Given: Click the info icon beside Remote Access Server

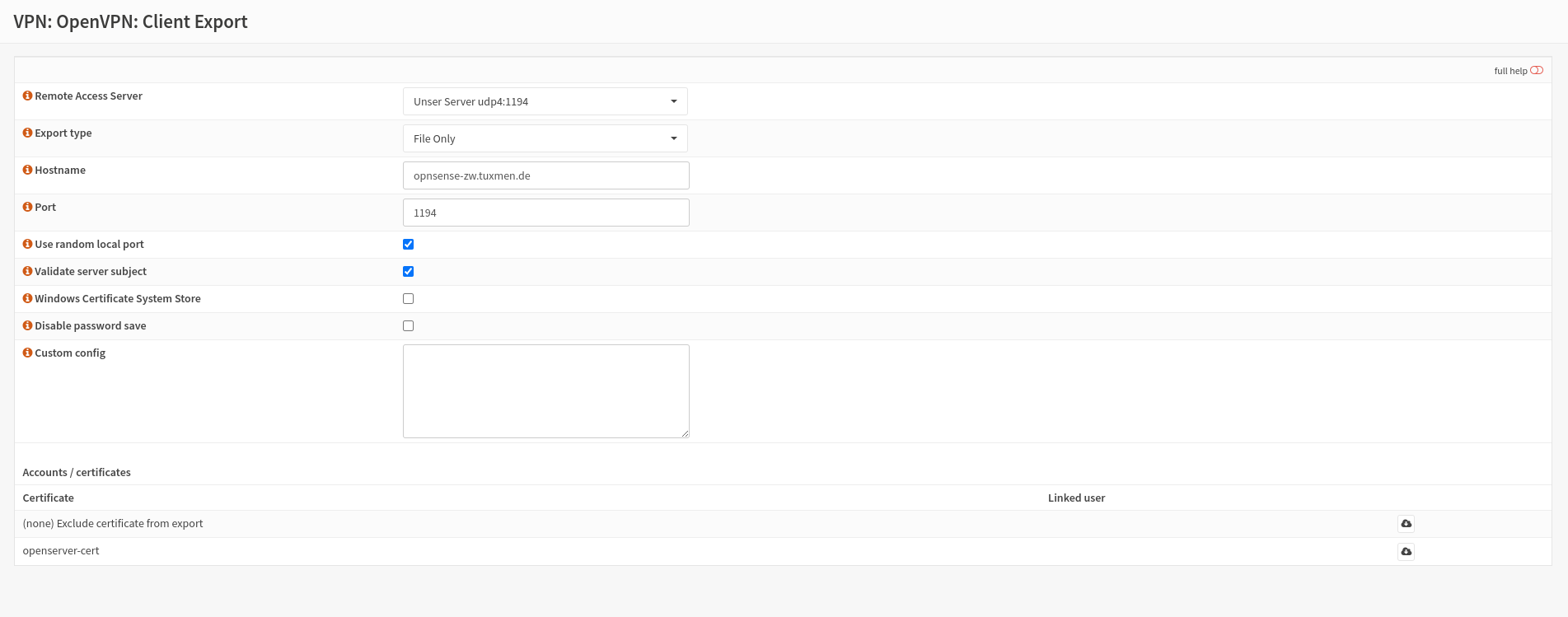Looking at the screenshot, I should point(27,96).
